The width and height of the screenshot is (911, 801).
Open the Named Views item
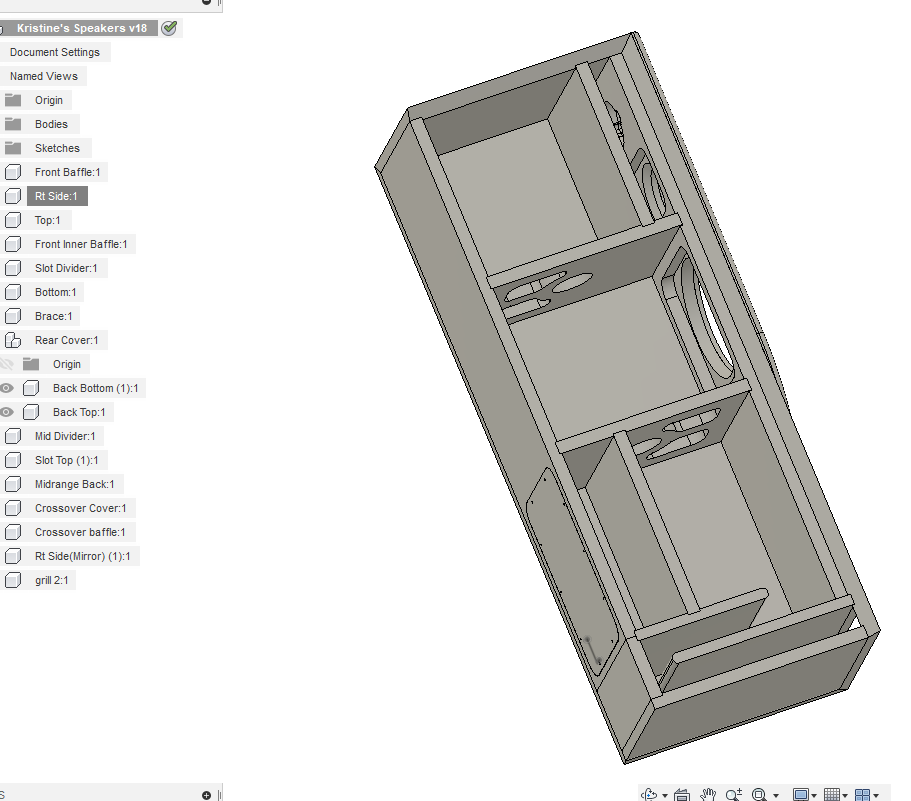click(x=44, y=76)
